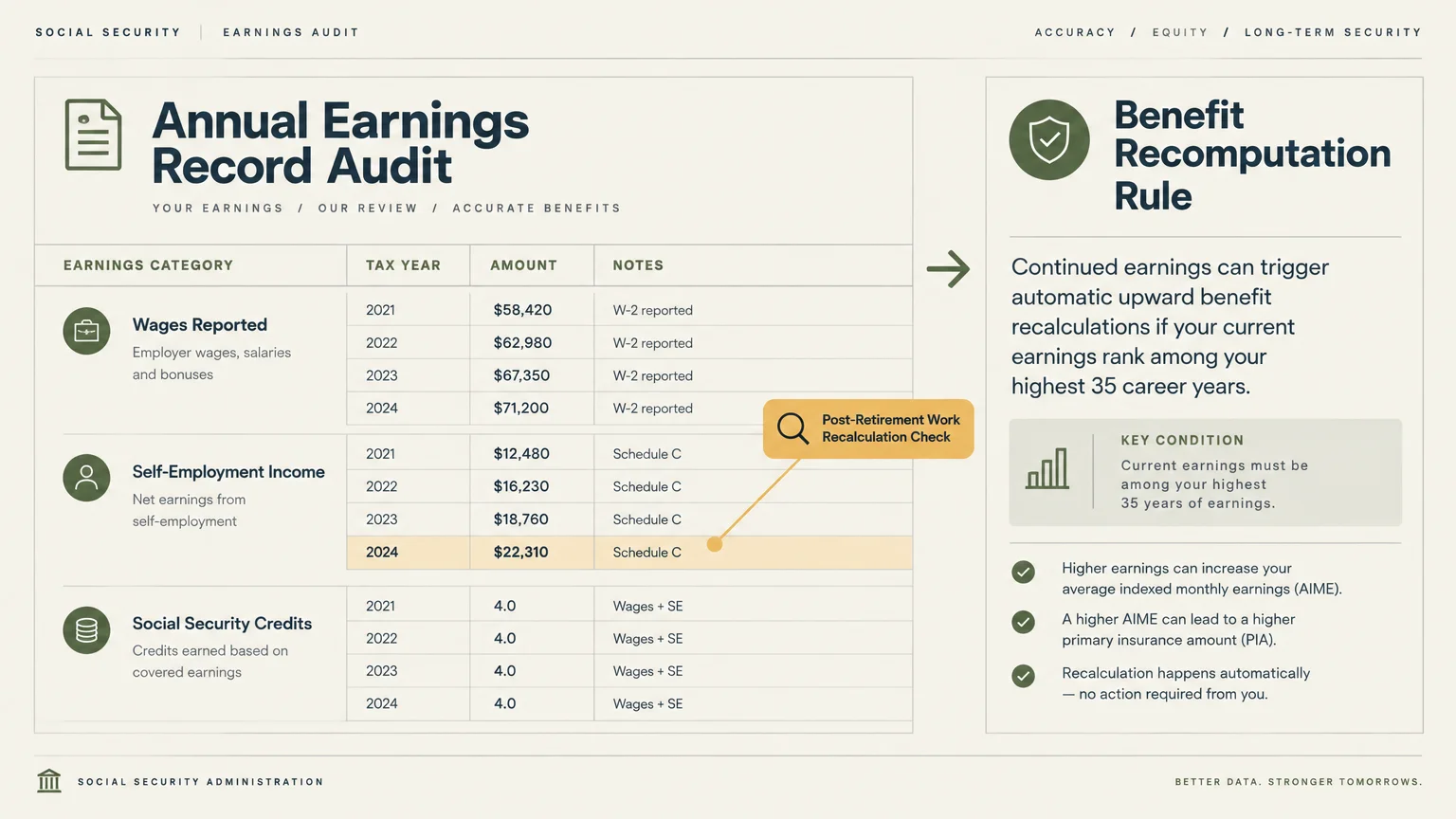Select the $71,200 wages amount

[x=521, y=409]
